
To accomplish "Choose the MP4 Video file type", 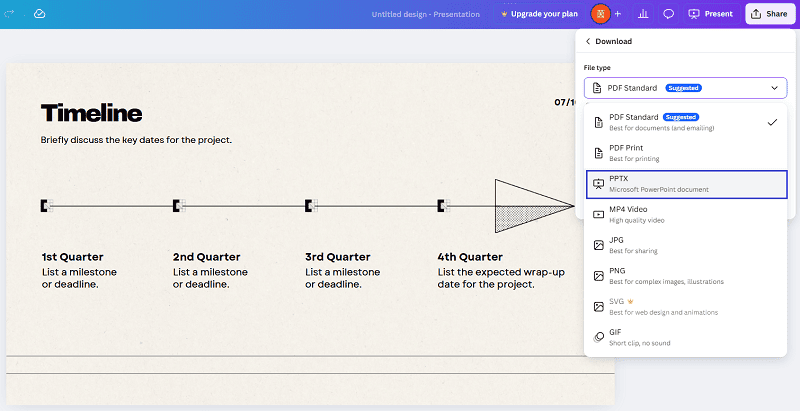I will (685, 215).
